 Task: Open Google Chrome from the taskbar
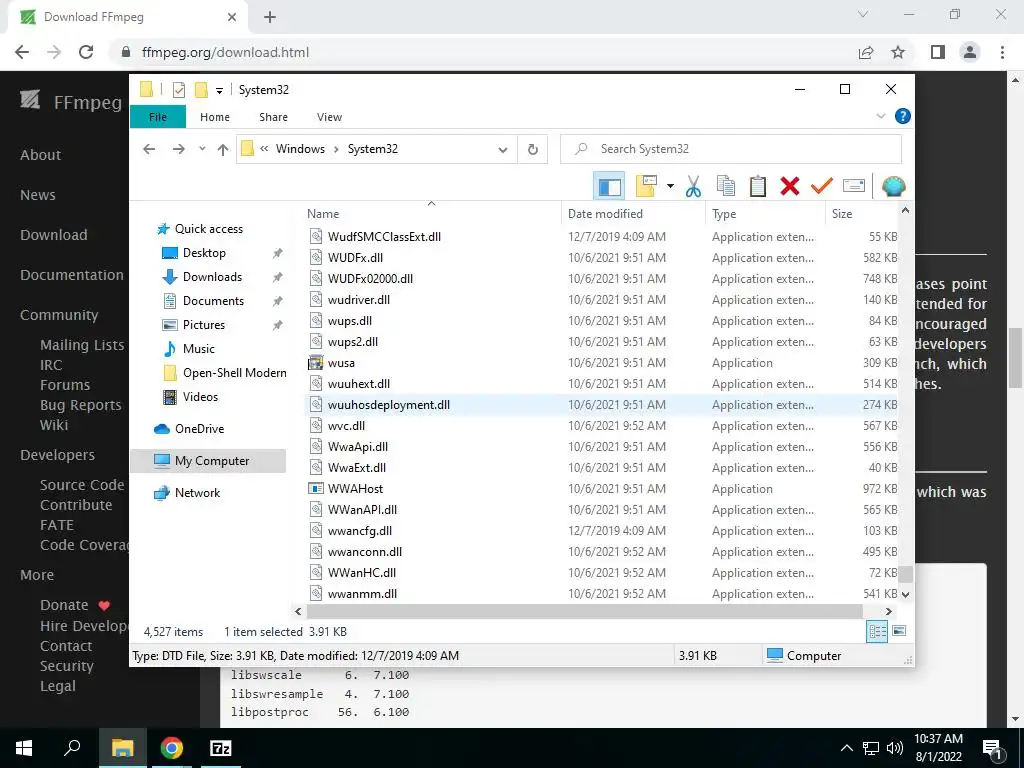(x=172, y=748)
